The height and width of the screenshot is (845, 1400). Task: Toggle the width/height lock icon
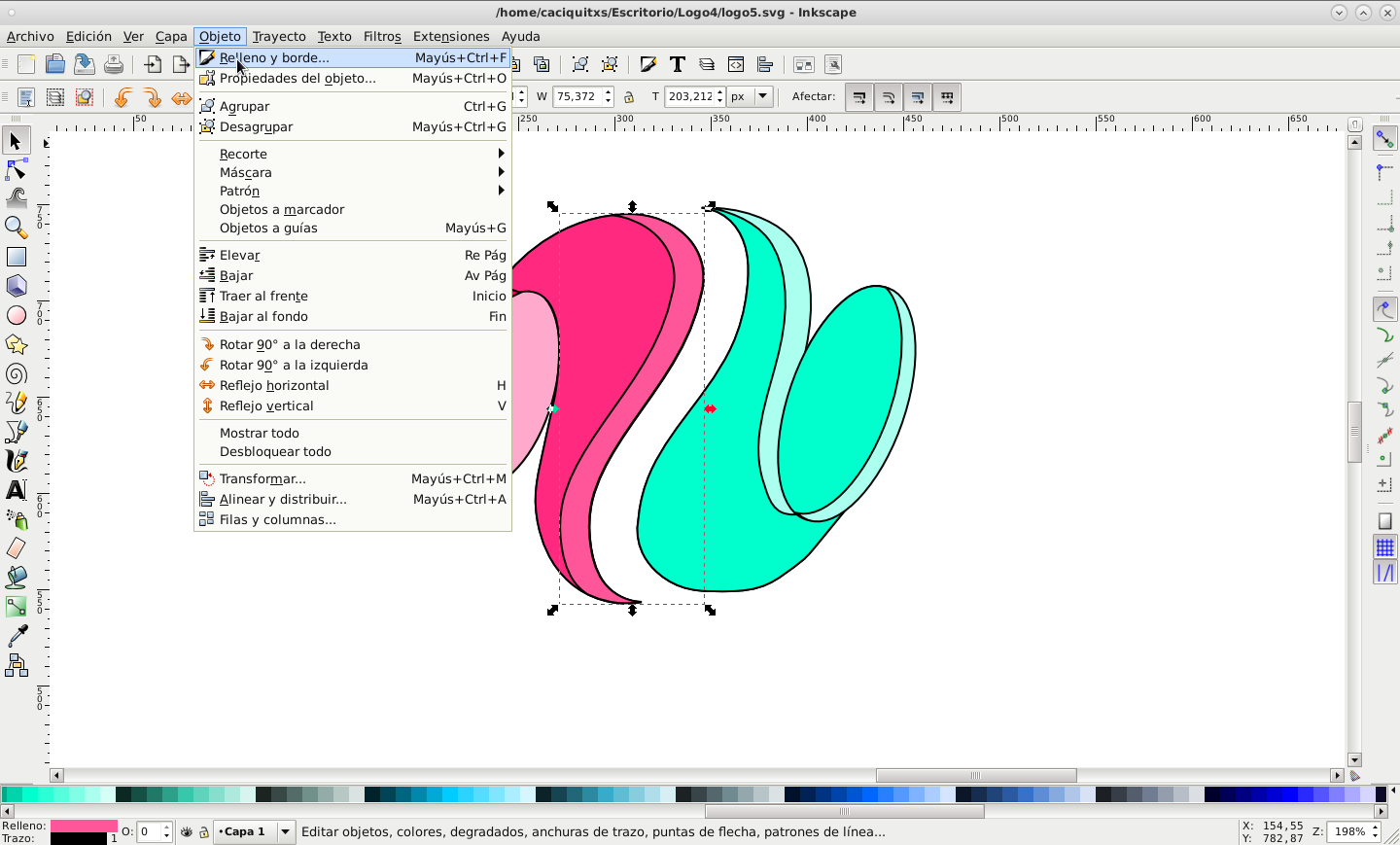[629, 97]
